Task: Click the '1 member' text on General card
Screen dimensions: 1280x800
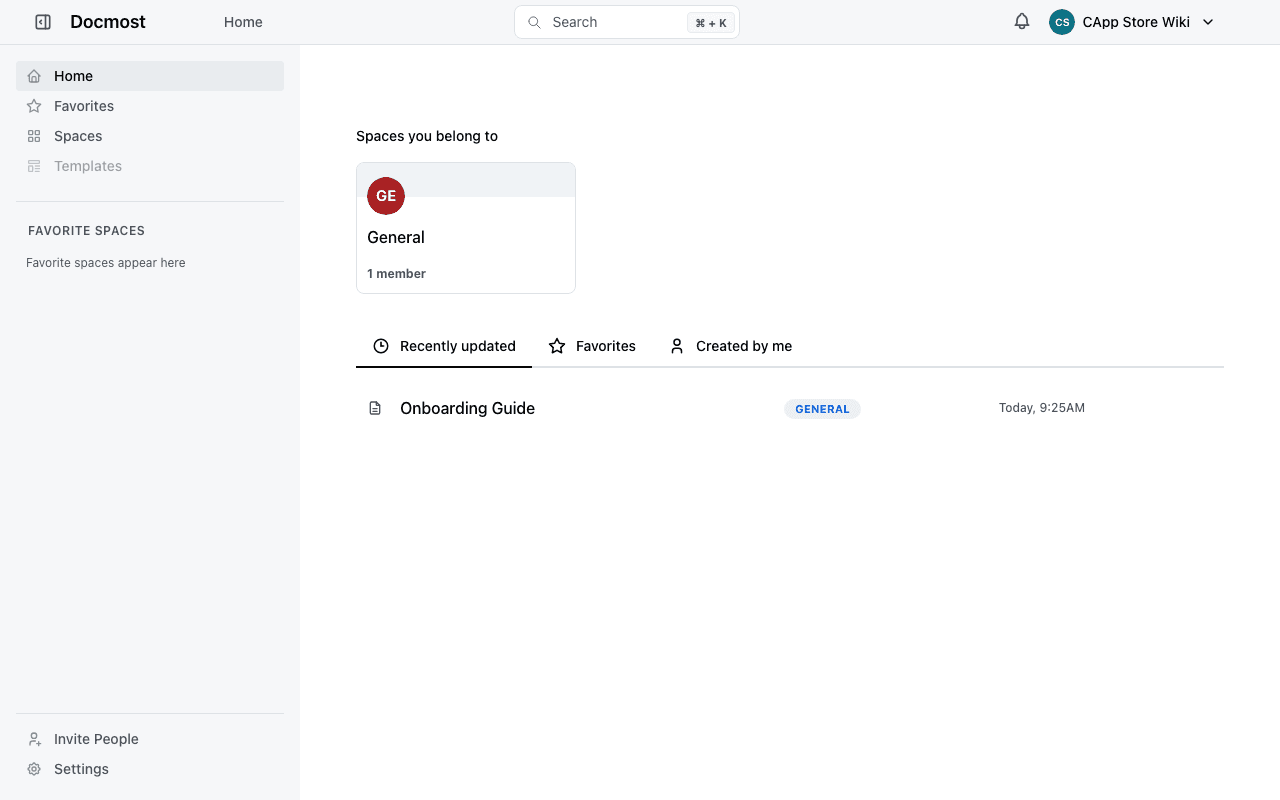Action: [x=396, y=274]
